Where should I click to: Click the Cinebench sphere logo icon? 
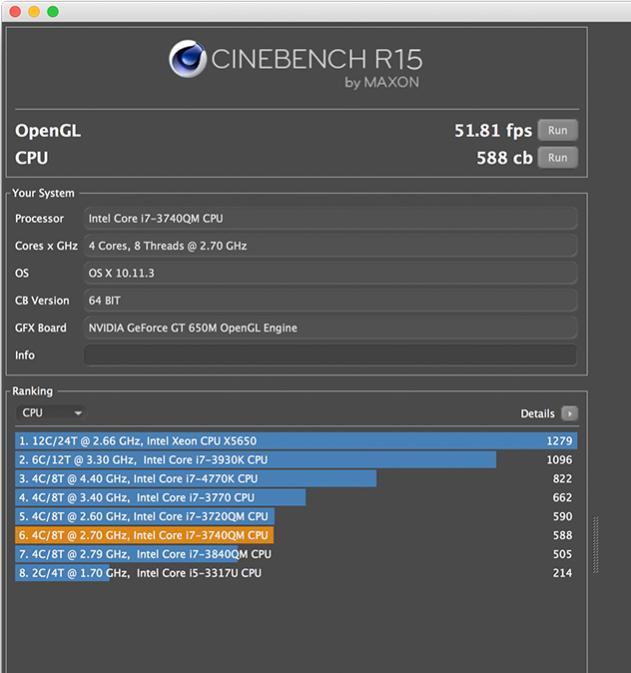click(x=188, y=60)
